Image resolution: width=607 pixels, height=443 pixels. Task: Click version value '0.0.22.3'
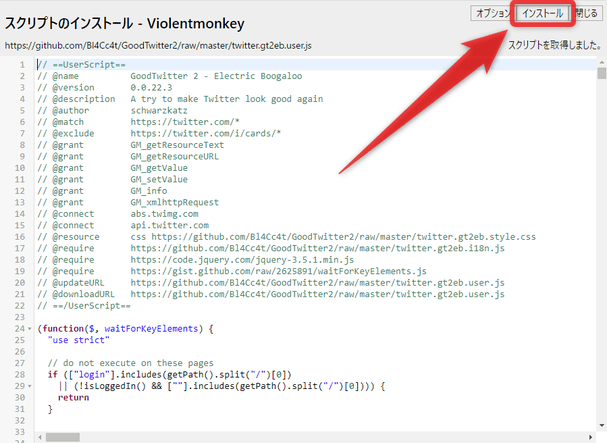coord(151,88)
